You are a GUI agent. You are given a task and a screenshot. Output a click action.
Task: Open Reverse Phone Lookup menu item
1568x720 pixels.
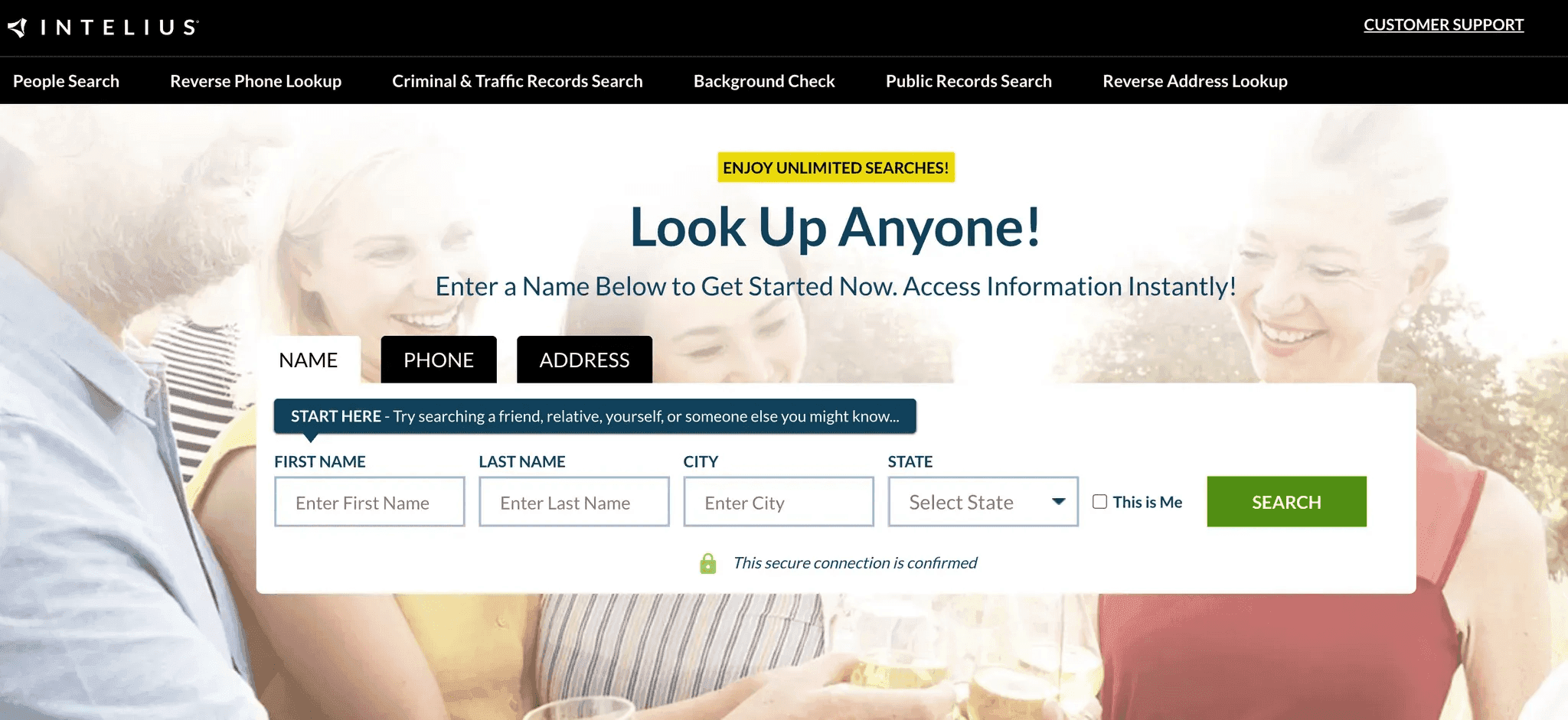[256, 81]
